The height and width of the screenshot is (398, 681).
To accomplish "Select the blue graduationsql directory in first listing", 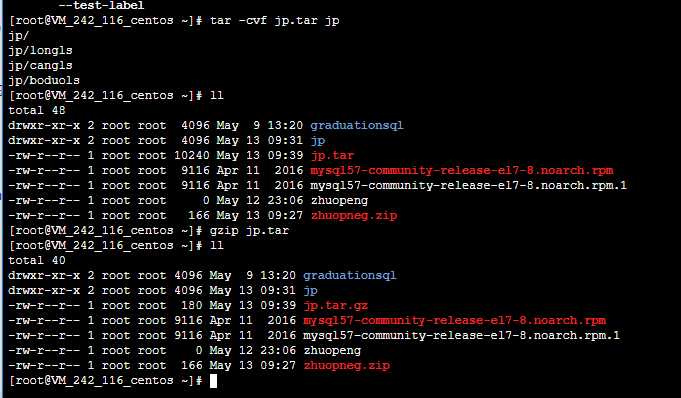I will coord(357,126).
